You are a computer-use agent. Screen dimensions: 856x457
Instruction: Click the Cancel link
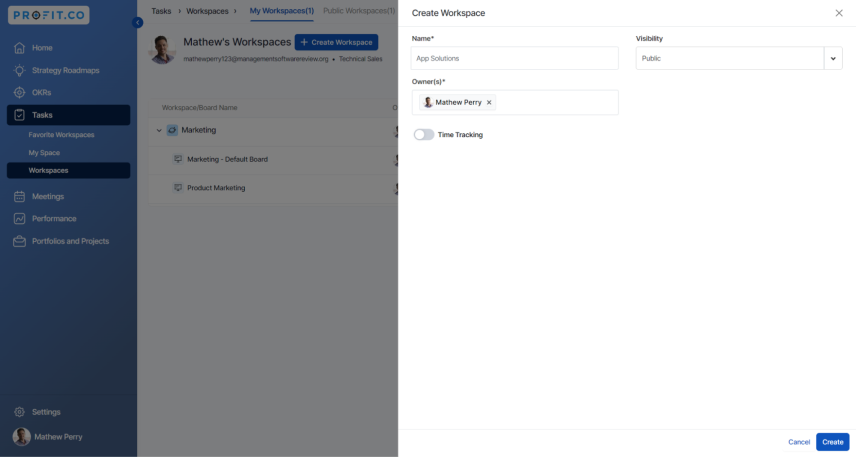(x=799, y=442)
